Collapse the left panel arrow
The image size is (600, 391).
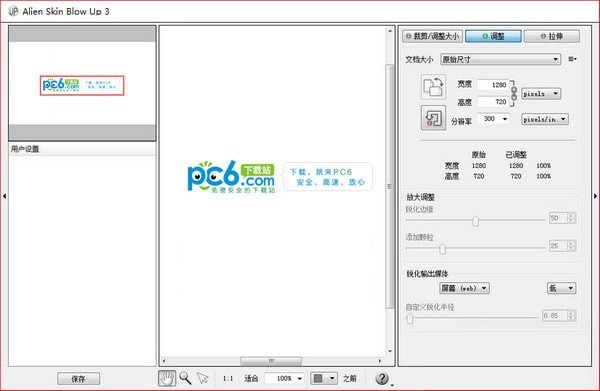point(4,196)
